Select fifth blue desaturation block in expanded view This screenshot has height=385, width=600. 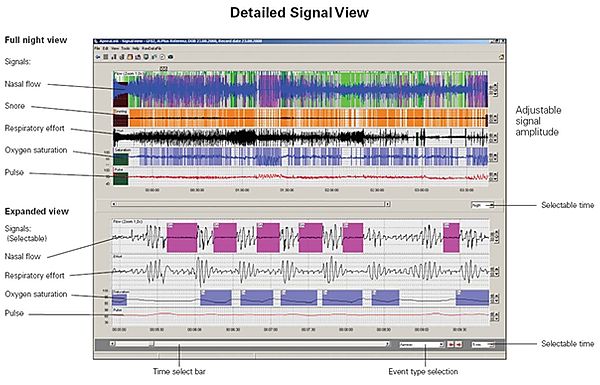coord(342,298)
